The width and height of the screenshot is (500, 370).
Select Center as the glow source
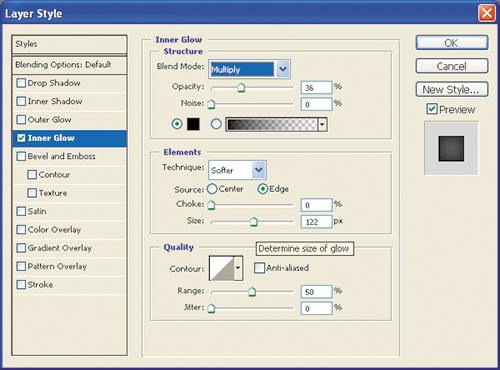(x=212, y=189)
